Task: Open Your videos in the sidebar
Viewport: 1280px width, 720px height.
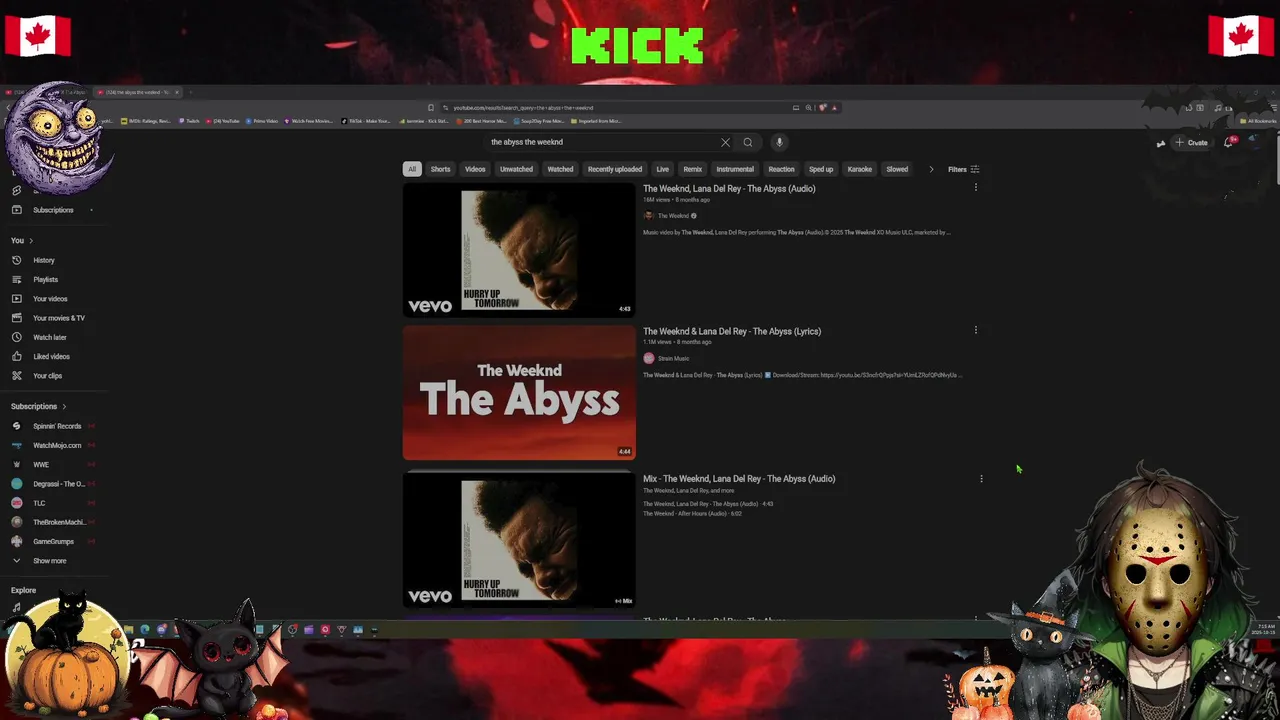Action: pos(50,299)
